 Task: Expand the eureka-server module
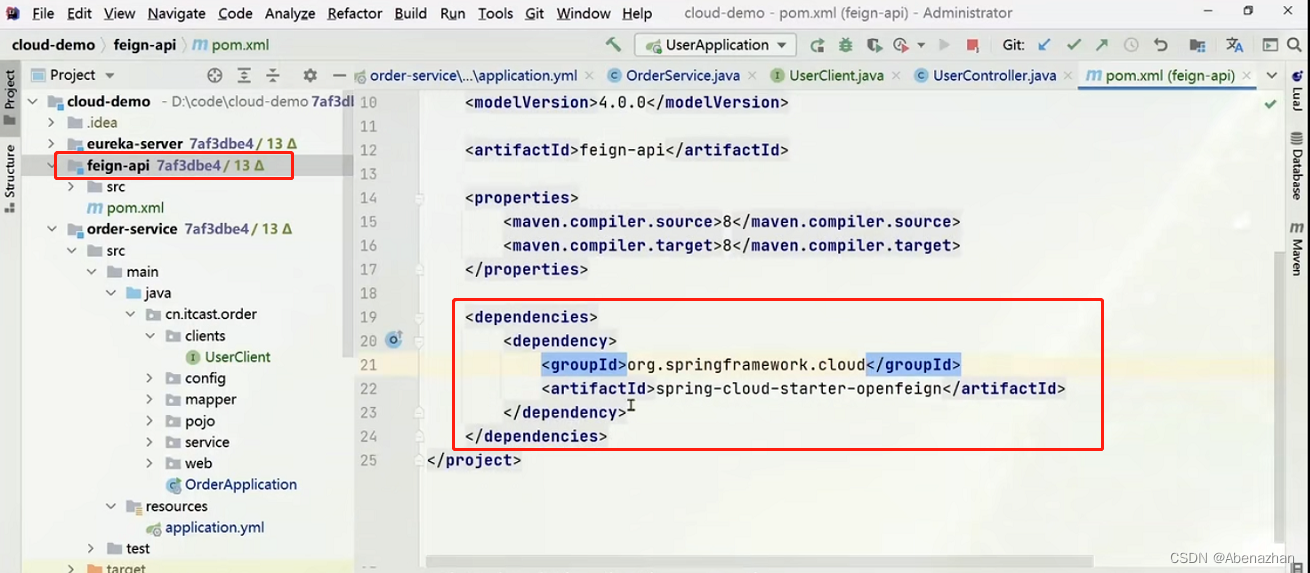tap(52, 144)
